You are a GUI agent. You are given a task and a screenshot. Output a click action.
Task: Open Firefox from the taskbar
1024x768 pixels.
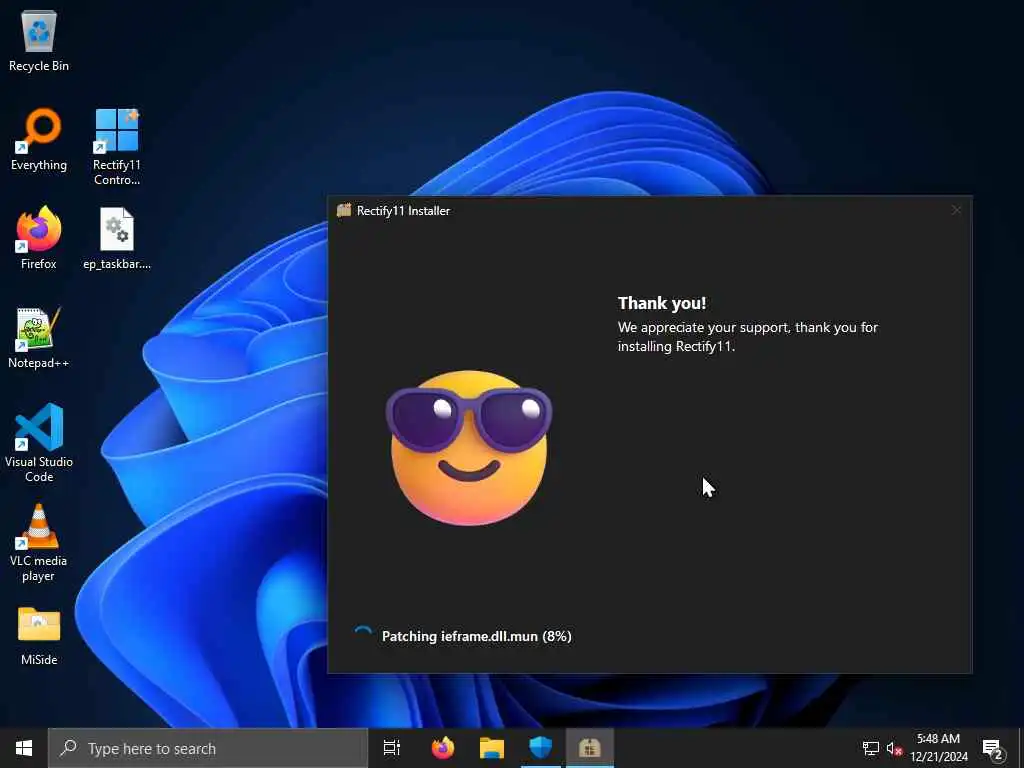(x=443, y=748)
